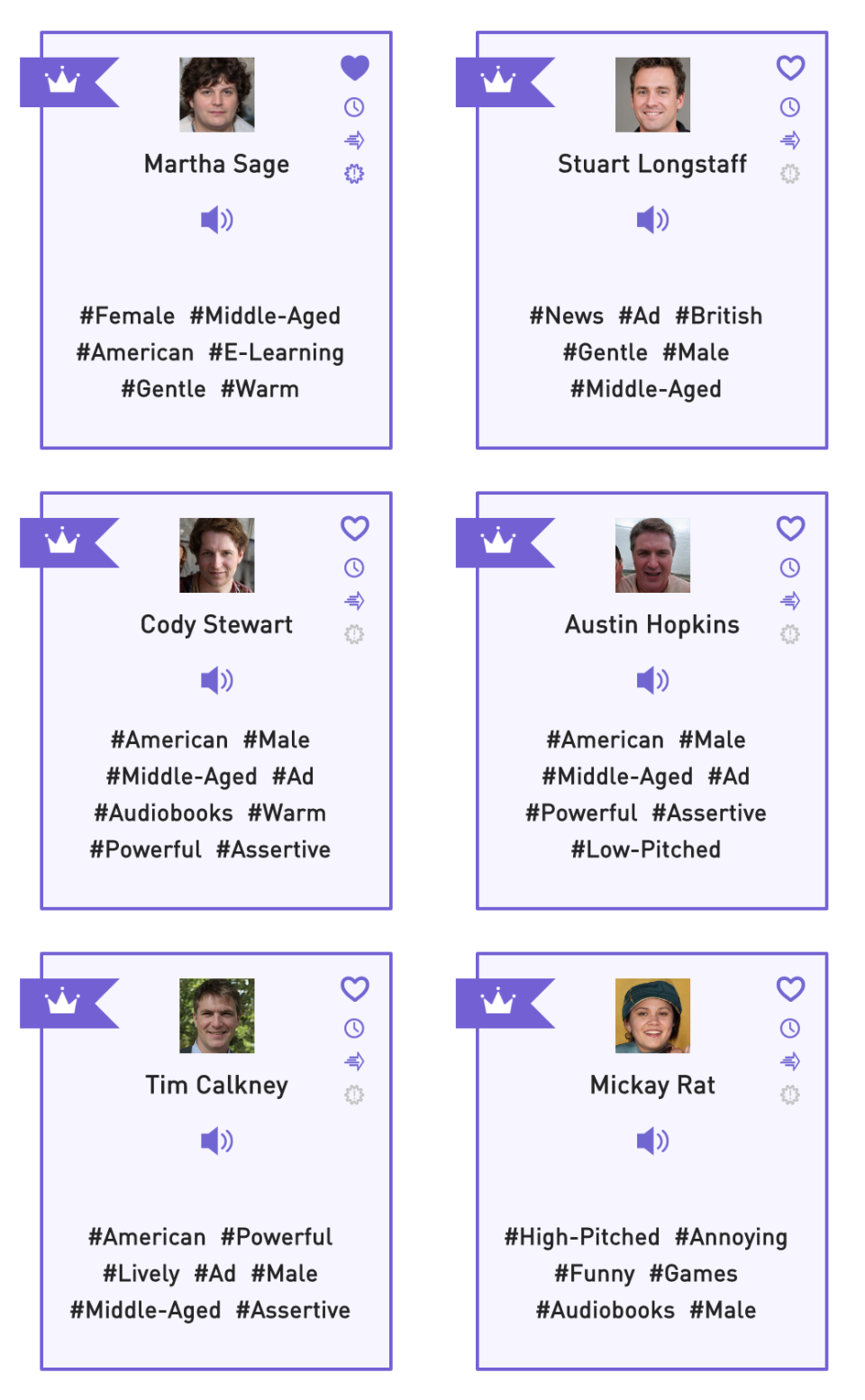Image resolution: width=865 pixels, height=1400 pixels.
Task: Toggle the heart on Mickay Rat's card
Action: tap(790, 988)
